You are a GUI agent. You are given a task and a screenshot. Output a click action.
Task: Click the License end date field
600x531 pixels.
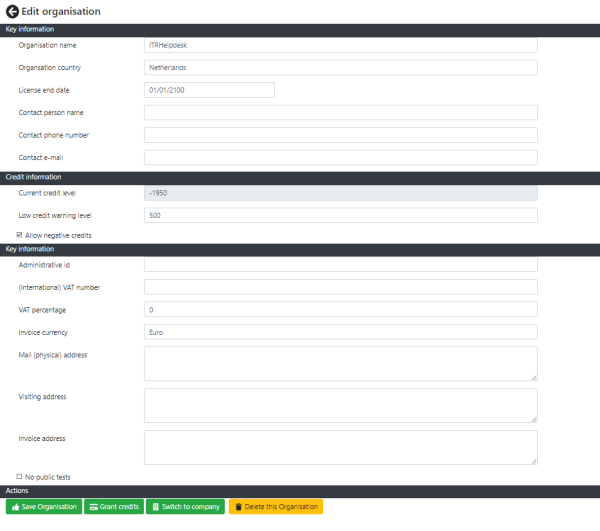[x=209, y=90]
